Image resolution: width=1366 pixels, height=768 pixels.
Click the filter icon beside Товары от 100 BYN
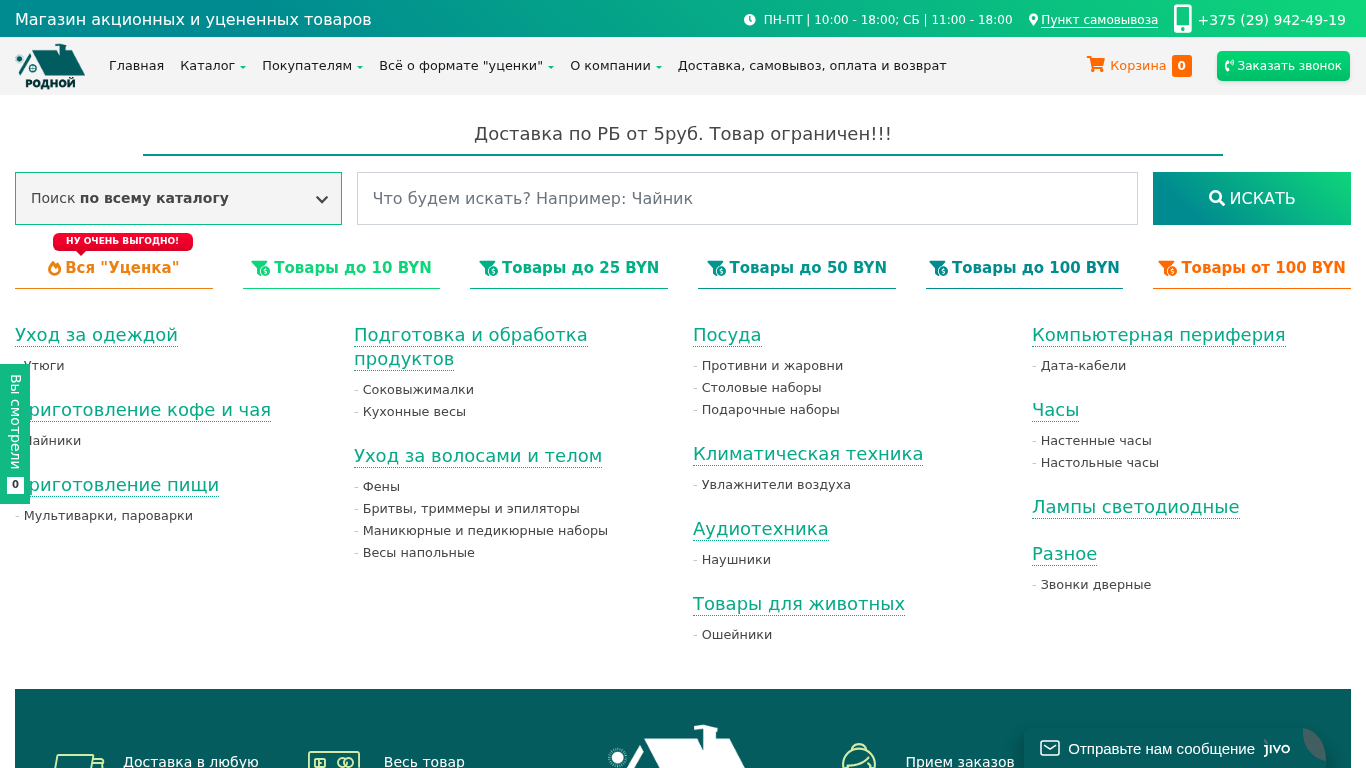click(1167, 268)
